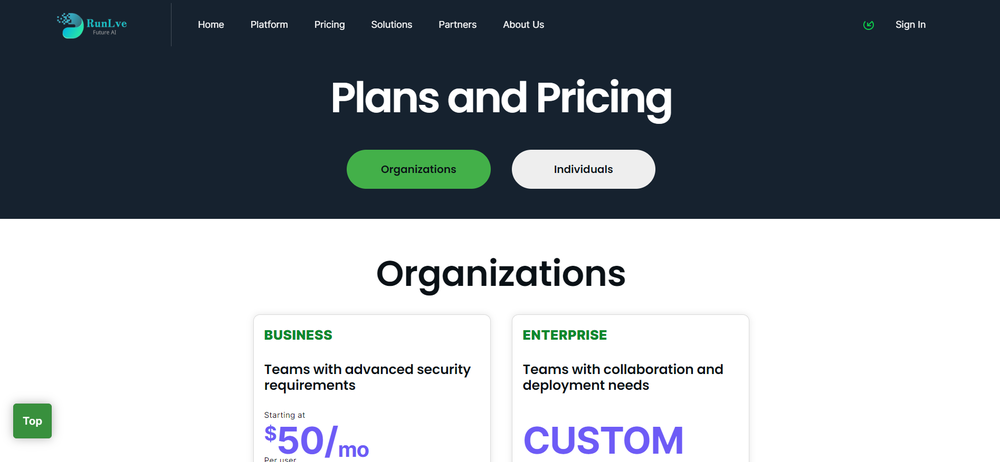Image resolution: width=1000 pixels, height=462 pixels.
Task: Click the RunLve logo icon
Action: point(70,26)
